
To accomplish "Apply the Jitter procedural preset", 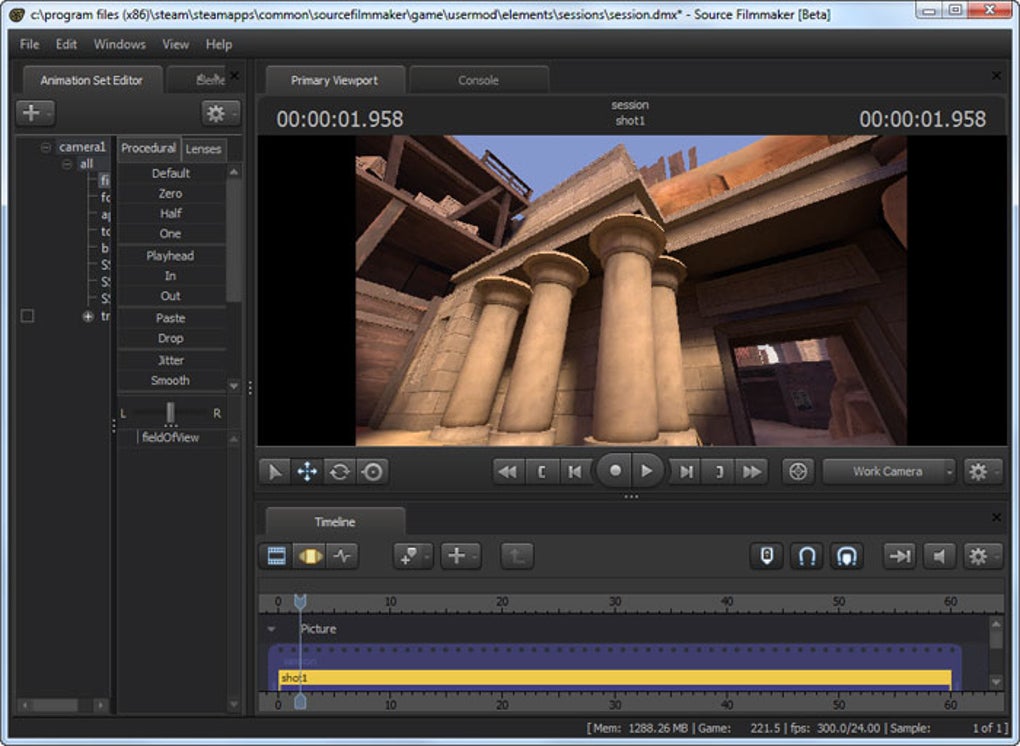I will pos(170,360).
